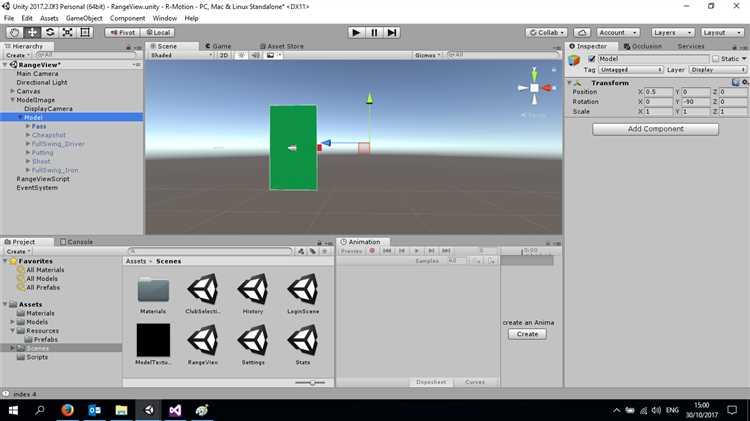Expand the Canvas object
750x421 pixels.
tap(12, 91)
